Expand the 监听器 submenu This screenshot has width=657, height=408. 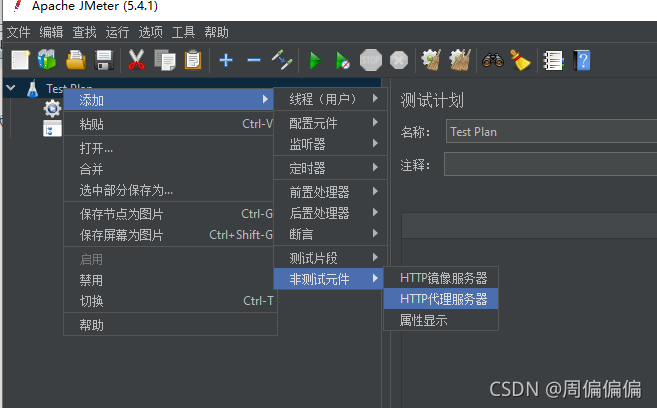pyautogui.click(x=330, y=144)
